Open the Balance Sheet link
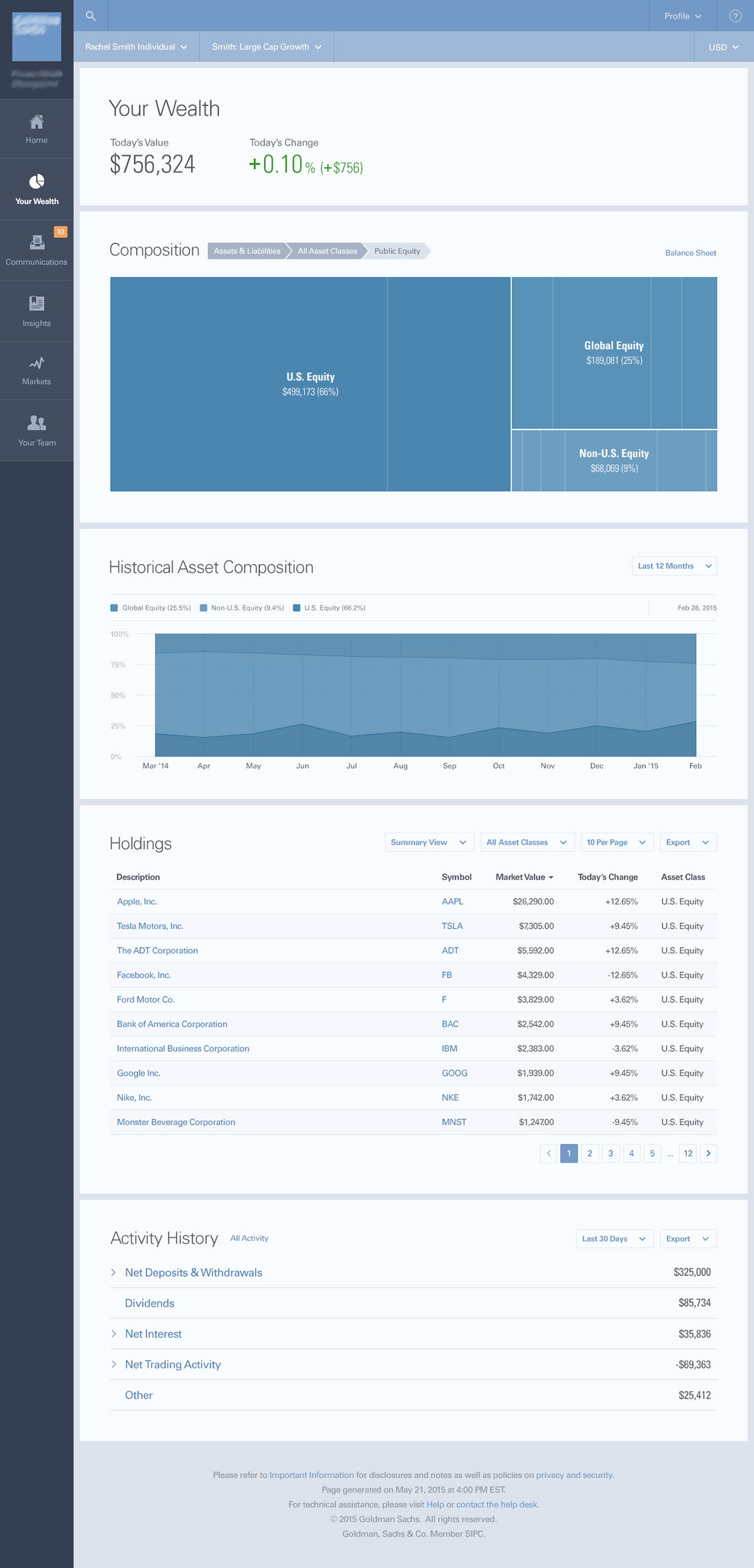 (x=691, y=253)
